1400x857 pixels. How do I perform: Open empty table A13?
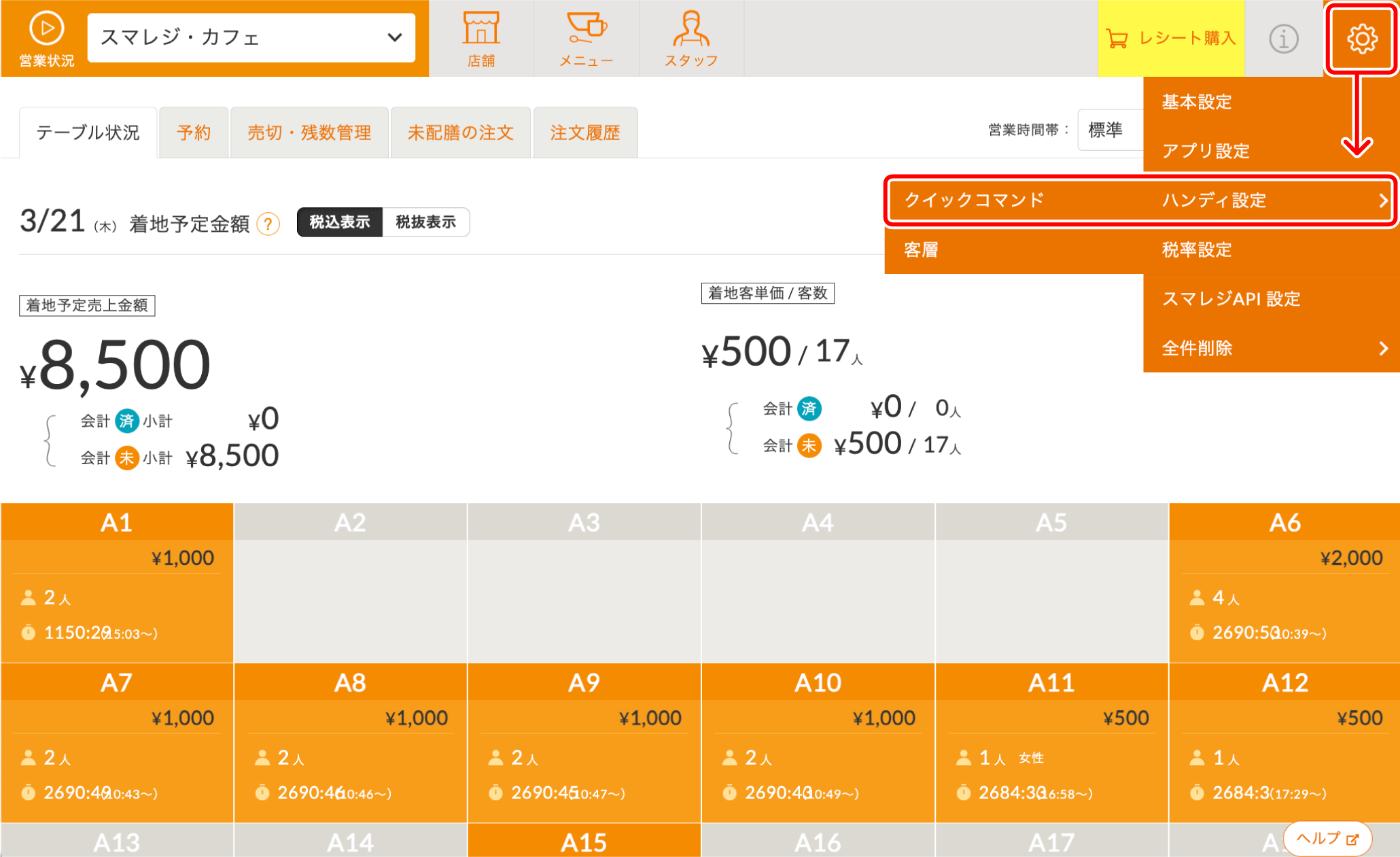pos(117,841)
